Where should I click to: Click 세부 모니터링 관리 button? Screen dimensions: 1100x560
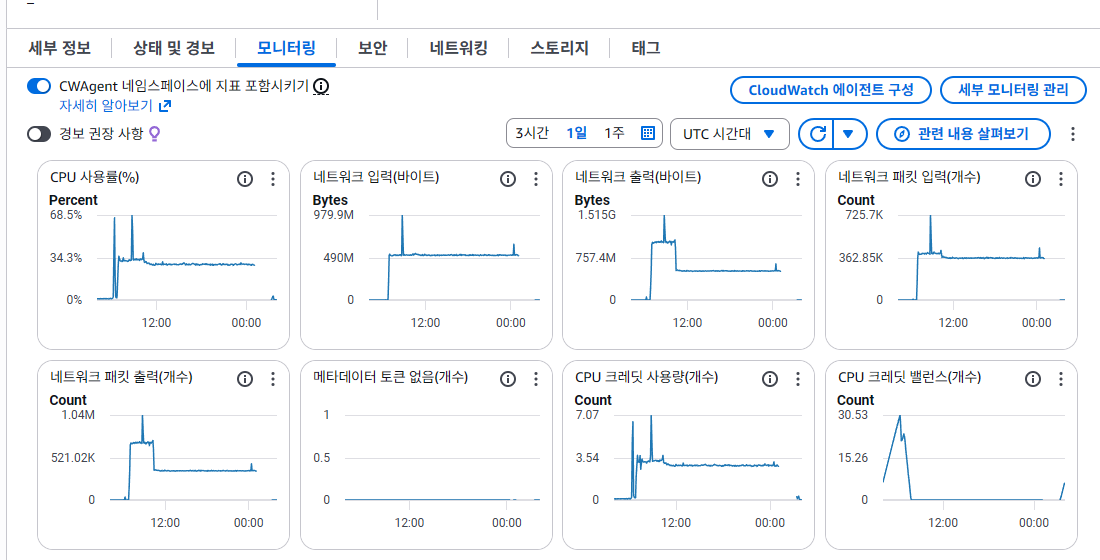tap(1013, 90)
